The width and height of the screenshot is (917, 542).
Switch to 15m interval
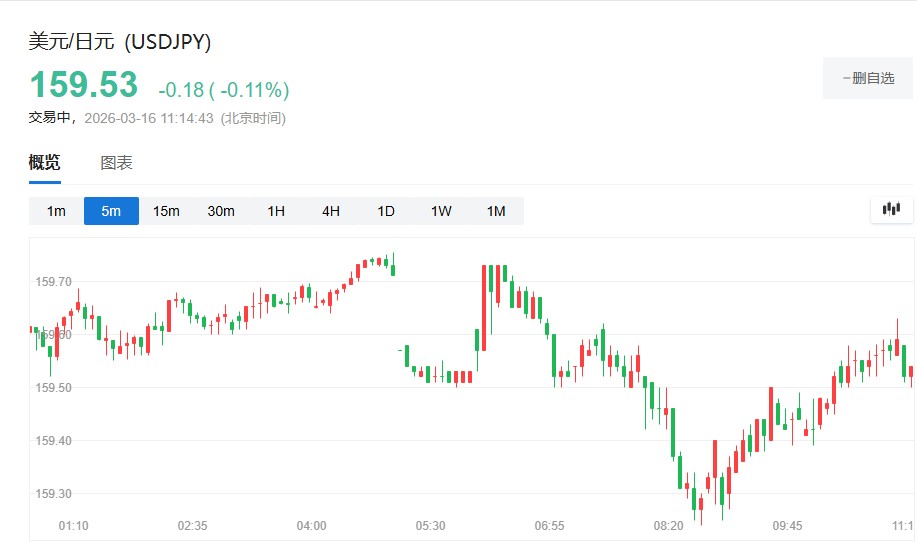166,211
